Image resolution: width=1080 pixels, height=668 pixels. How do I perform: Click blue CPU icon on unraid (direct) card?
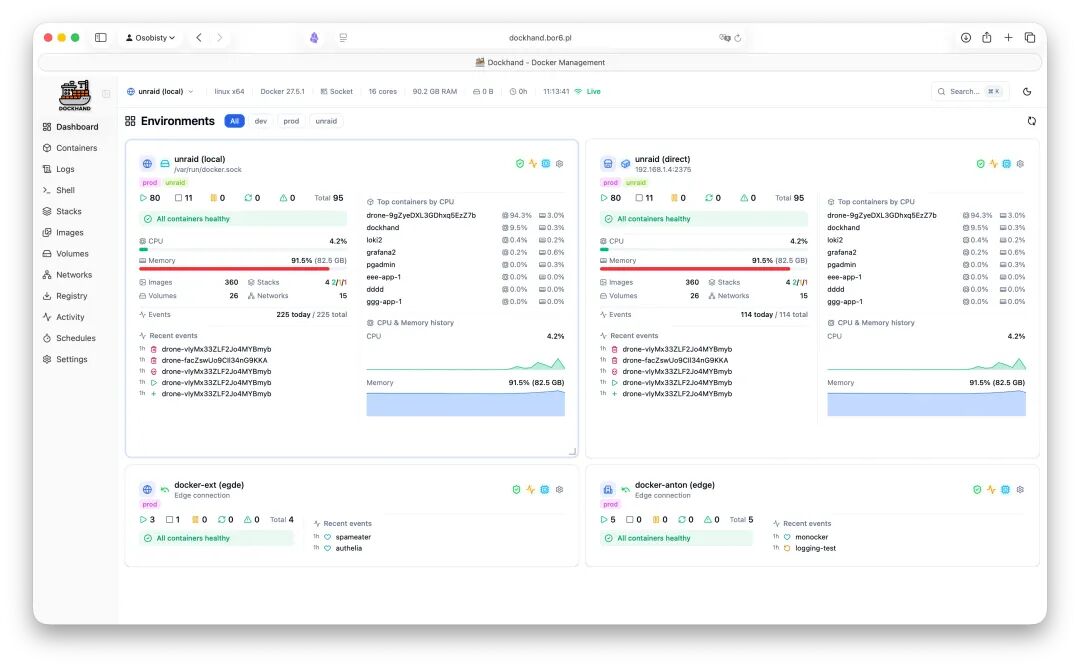tap(1006, 164)
